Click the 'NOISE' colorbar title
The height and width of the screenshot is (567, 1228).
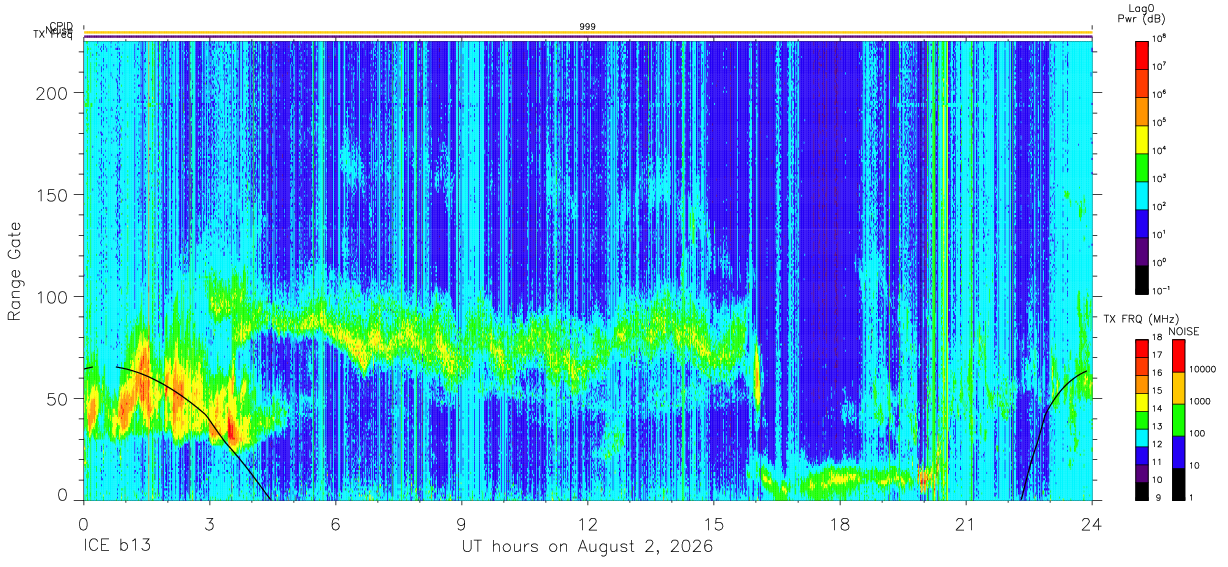1183,331
